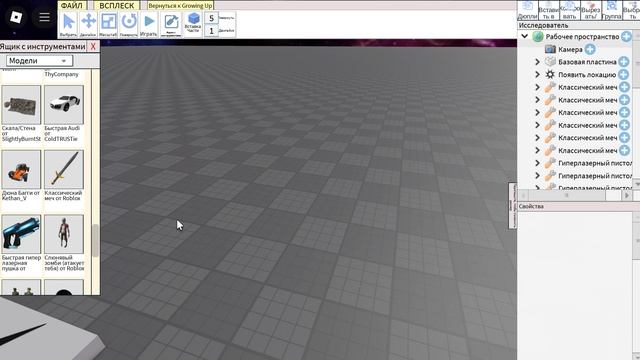Click the Группа toolbar button
This screenshot has width=640, height=360.
pyautogui.click(x=611, y=10)
